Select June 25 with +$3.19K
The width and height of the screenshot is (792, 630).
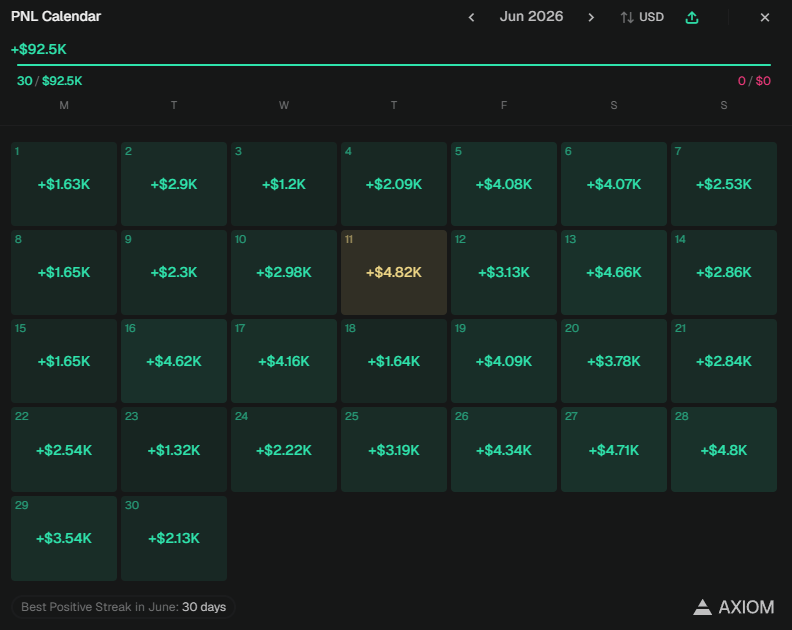click(x=394, y=450)
